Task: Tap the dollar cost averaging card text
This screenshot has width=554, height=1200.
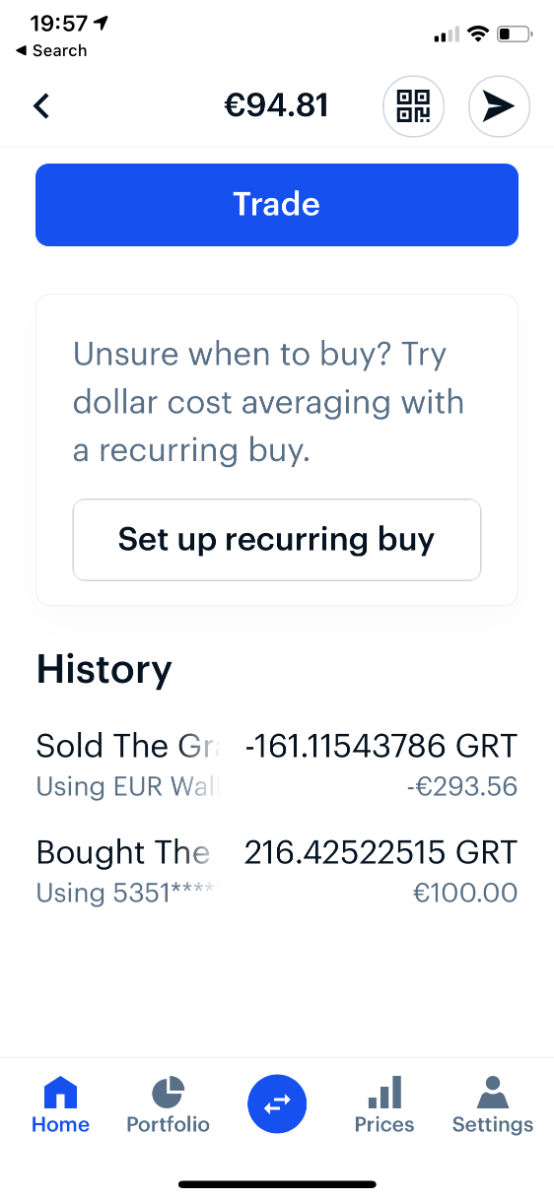Action: click(269, 402)
